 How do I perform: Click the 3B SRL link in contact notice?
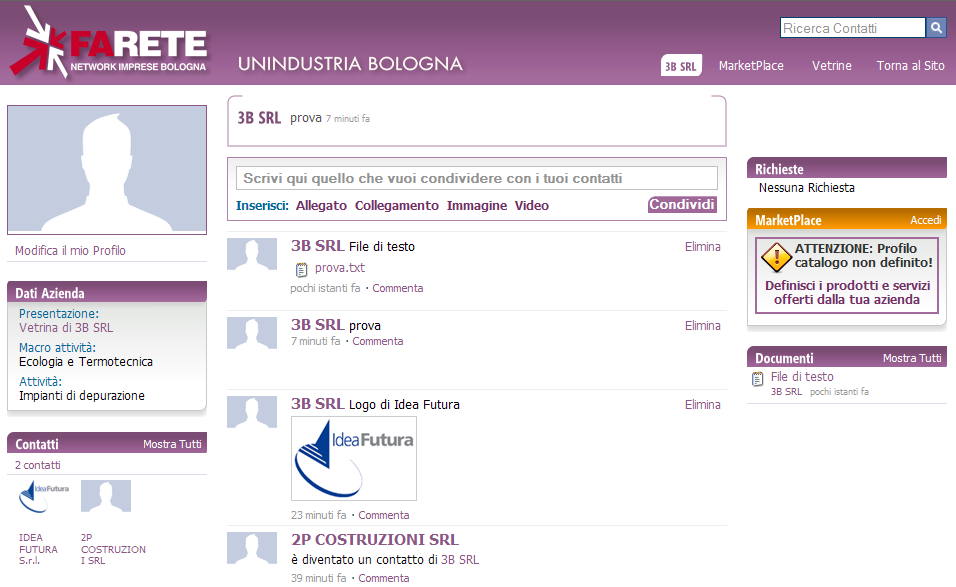pos(460,560)
